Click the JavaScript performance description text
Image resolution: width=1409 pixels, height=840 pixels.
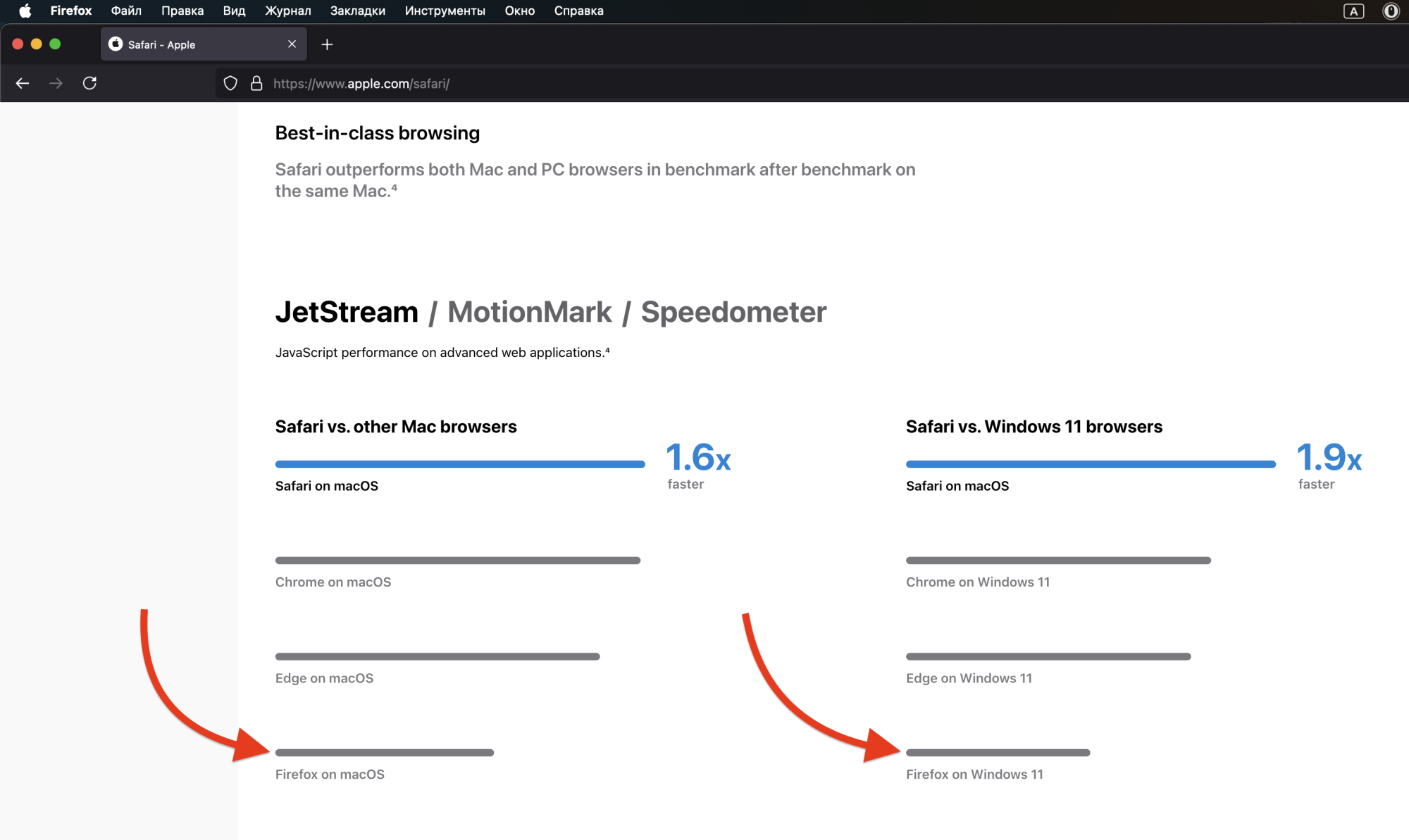442,353
